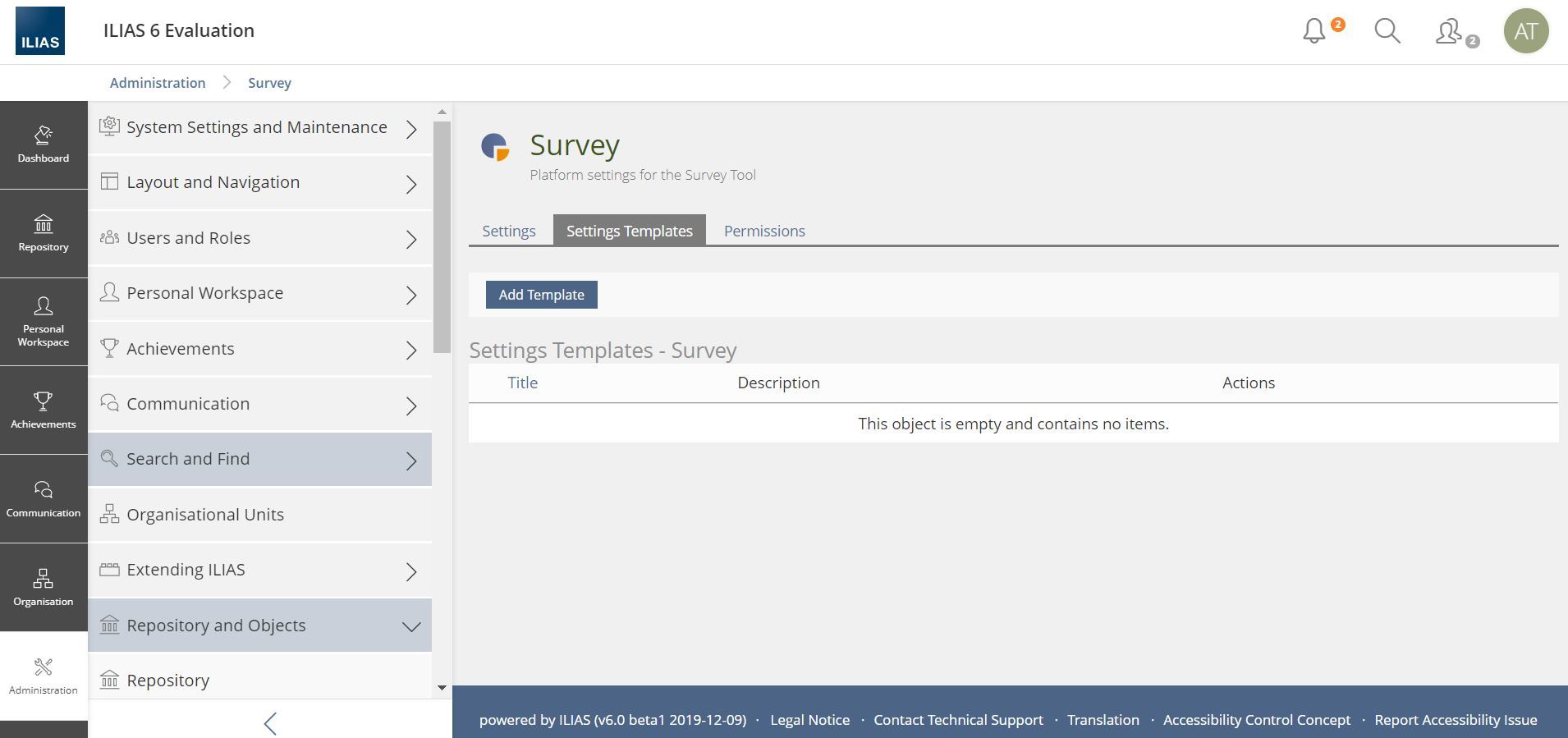Open the Who is online contacts icon
Screen dimensions: 1568x738
1450,32
